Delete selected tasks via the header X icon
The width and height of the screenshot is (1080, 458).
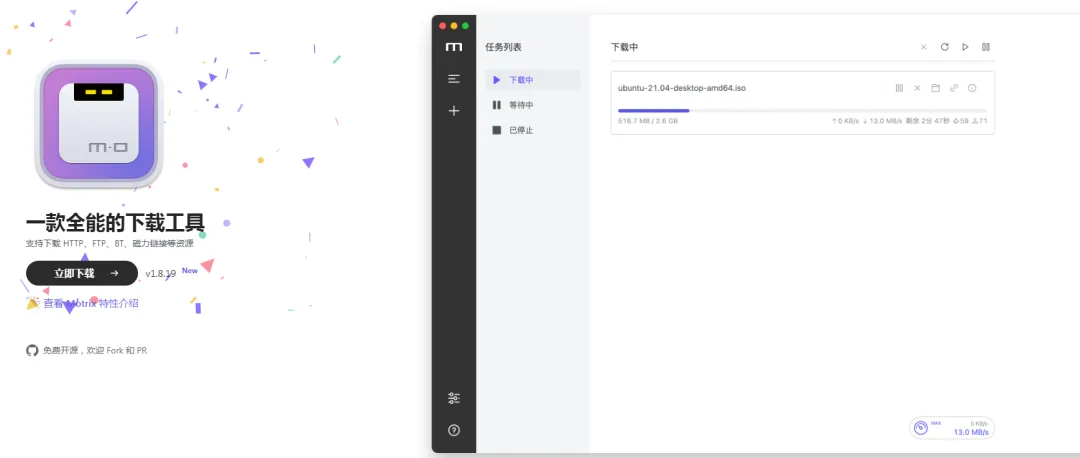click(x=924, y=47)
